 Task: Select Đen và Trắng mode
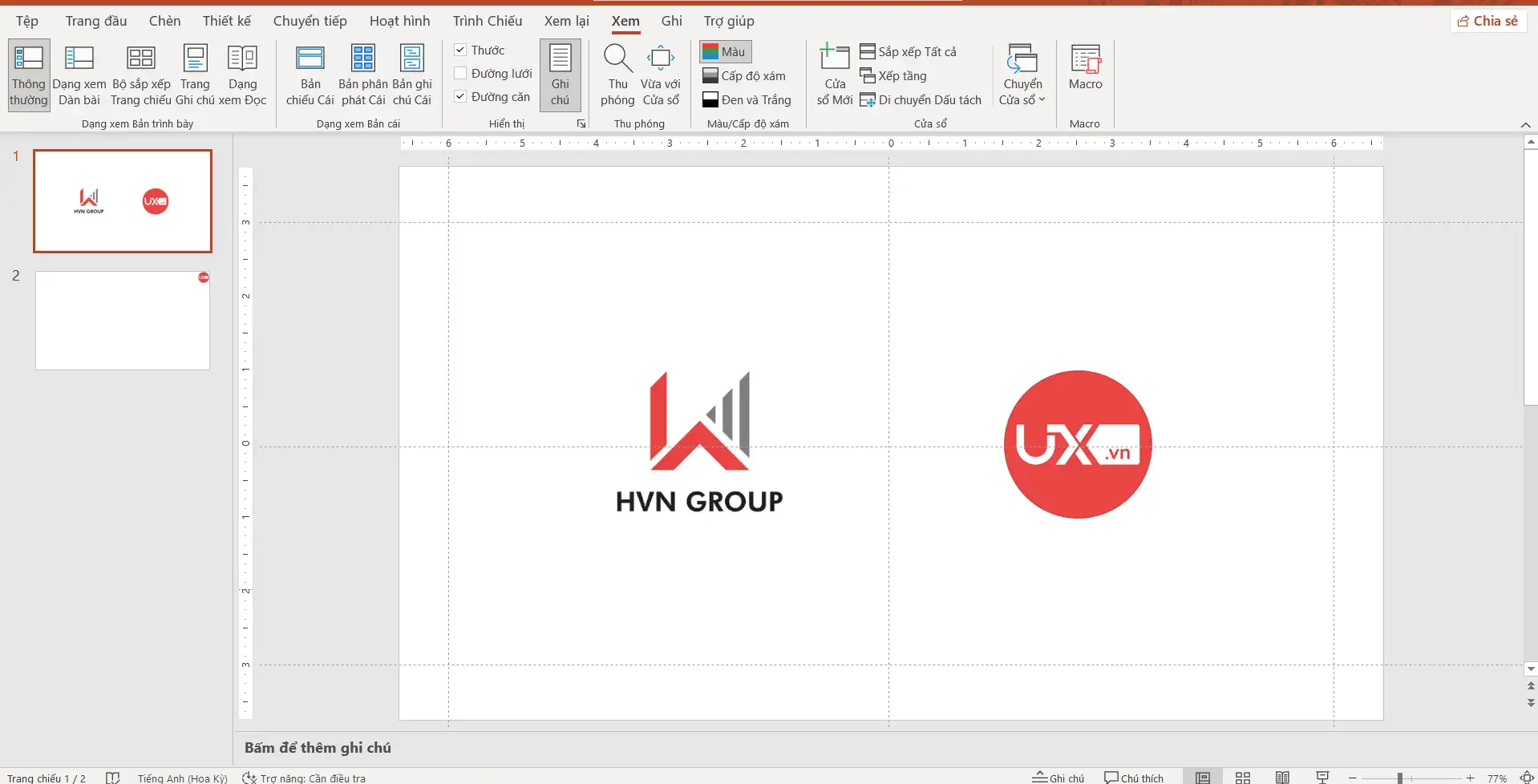coord(747,100)
